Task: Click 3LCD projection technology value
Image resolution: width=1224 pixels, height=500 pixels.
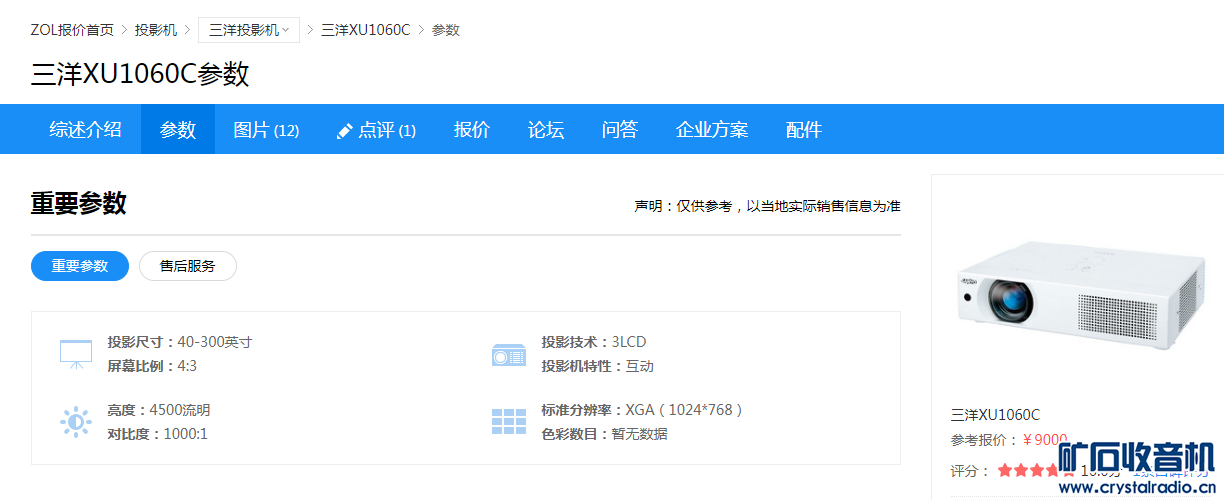Action: point(629,342)
